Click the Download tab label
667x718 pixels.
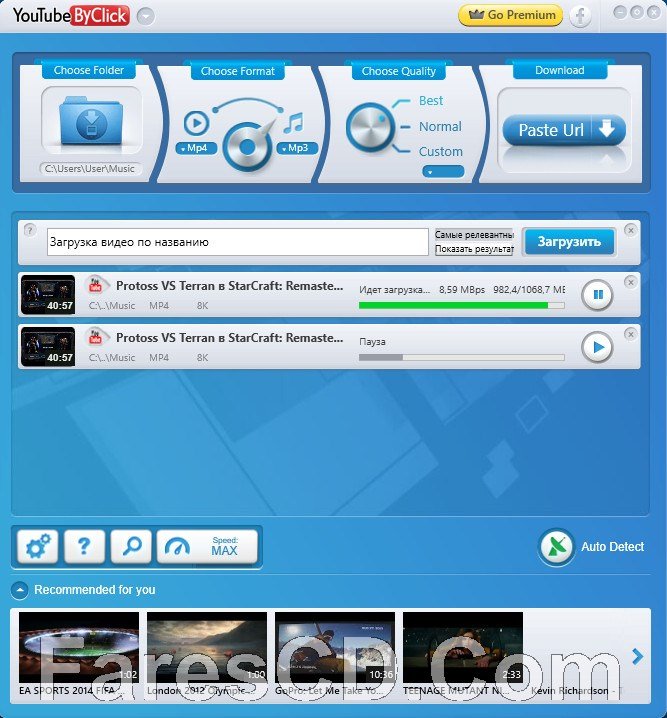(560, 70)
